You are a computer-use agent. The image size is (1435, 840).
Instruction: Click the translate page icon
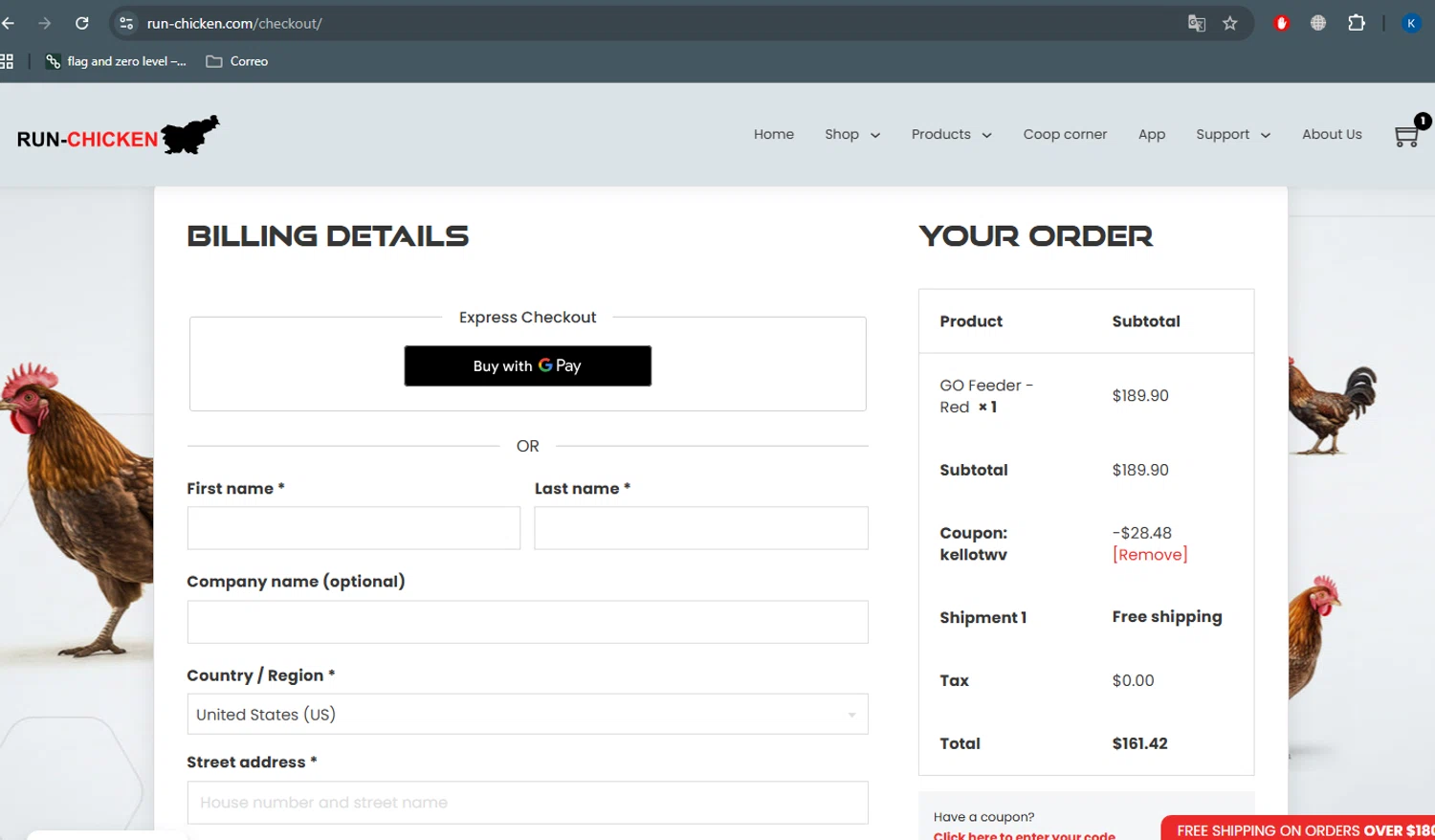1196,23
